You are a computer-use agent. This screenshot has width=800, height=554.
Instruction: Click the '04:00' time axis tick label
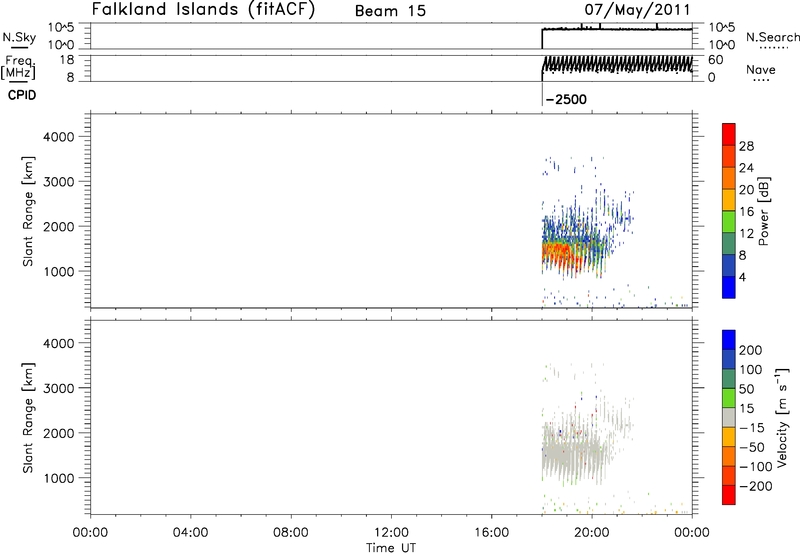tap(191, 533)
